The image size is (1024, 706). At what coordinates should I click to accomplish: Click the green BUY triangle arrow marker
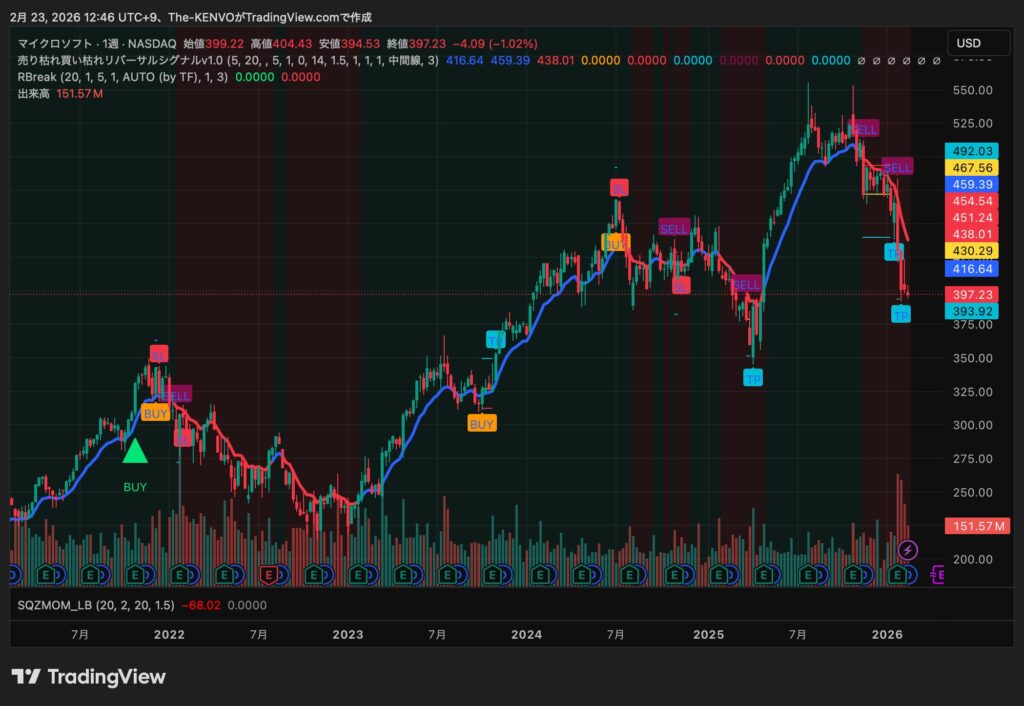(x=135, y=451)
